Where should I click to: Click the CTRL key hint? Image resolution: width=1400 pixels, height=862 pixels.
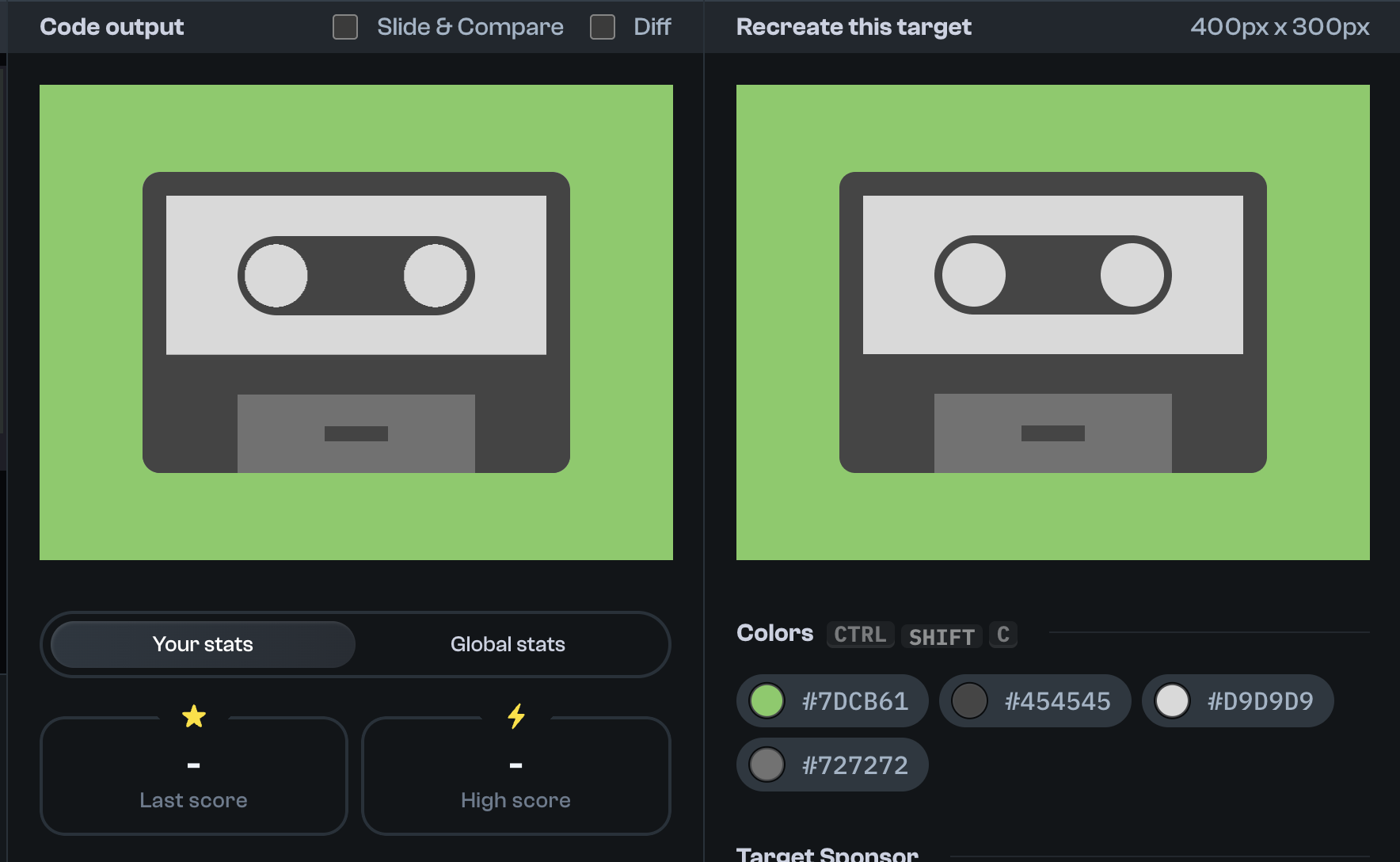[x=860, y=635]
